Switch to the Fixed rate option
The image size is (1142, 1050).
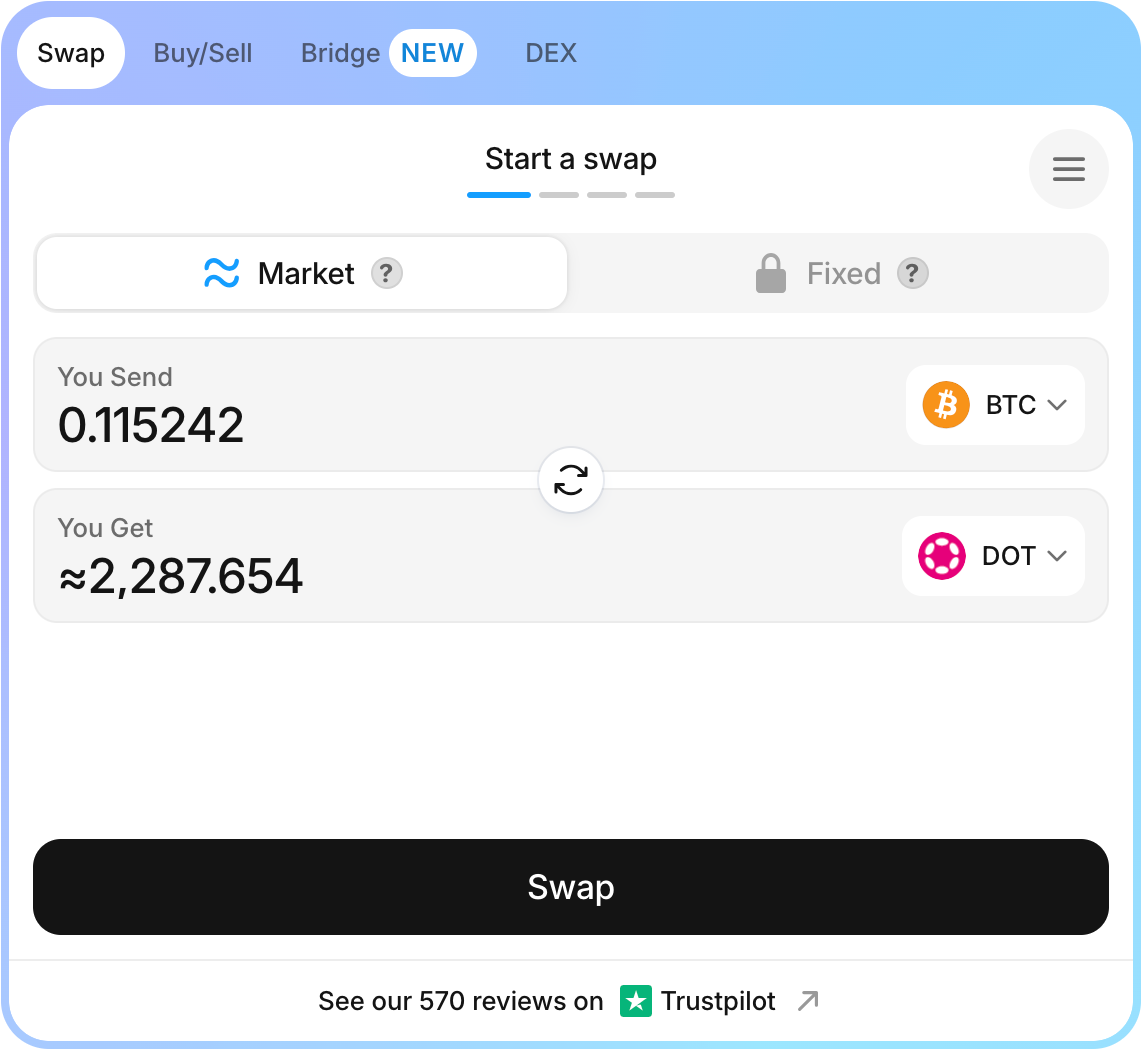(x=840, y=274)
